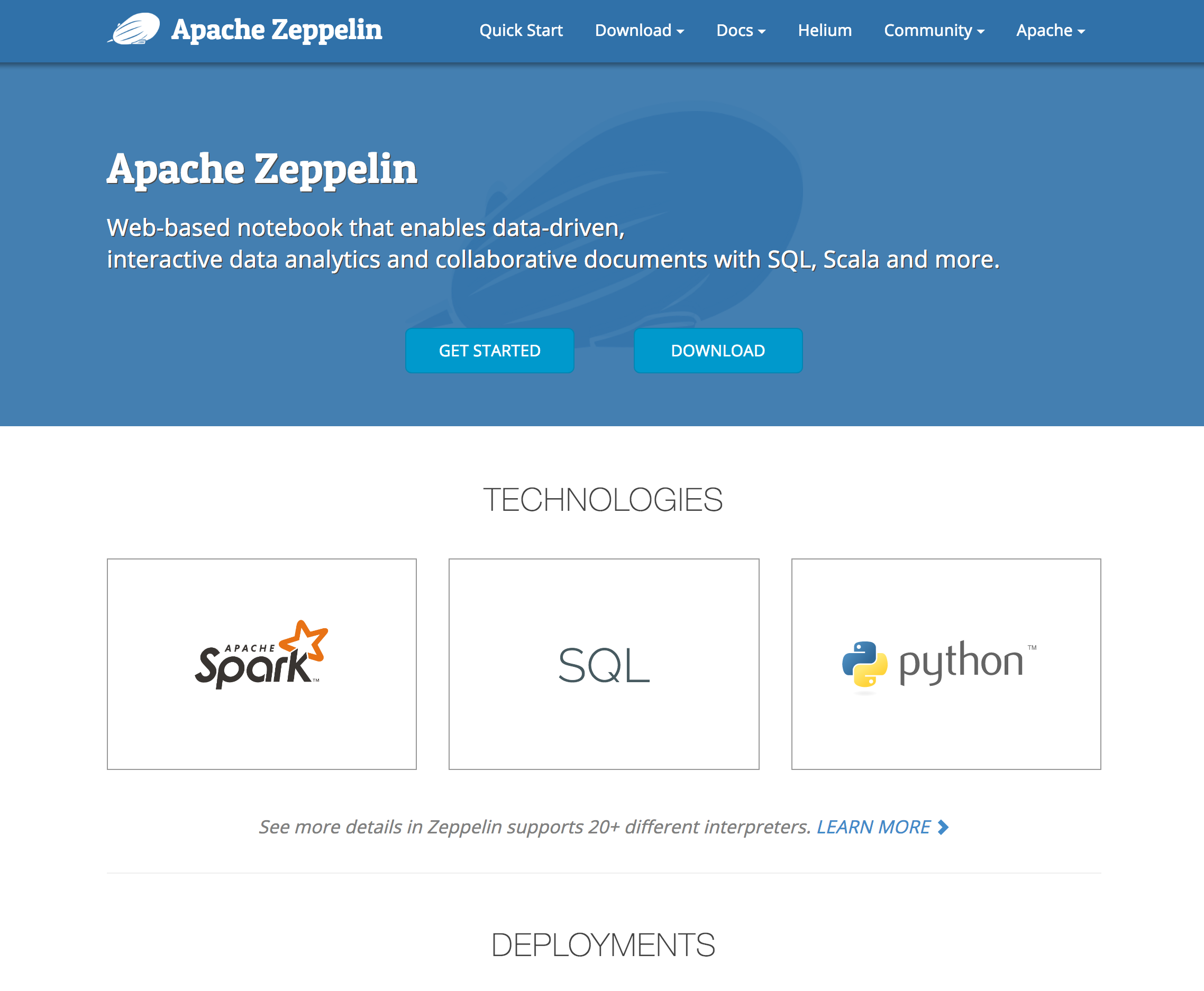The image size is (1204, 991).
Task: Open the Docs dropdown menu
Action: [x=741, y=30]
